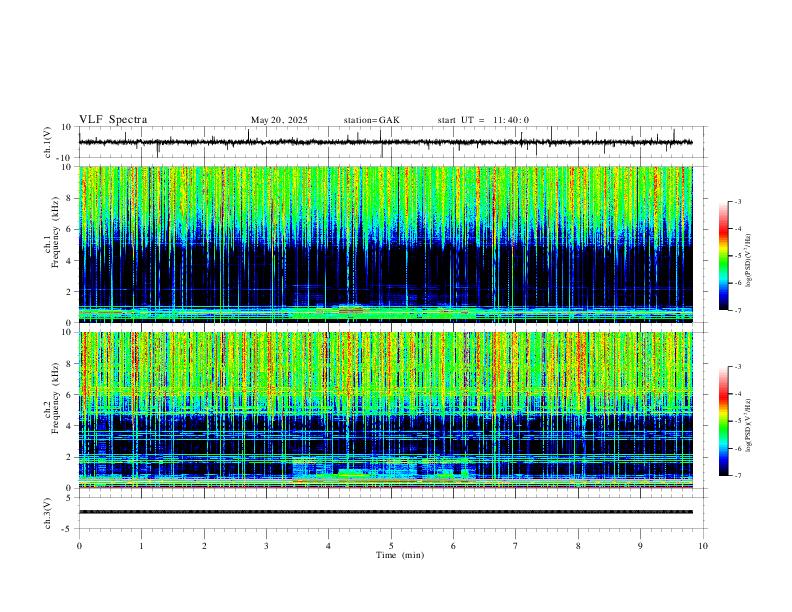Click the ch.3(V) axis "-5" tick label
This screenshot has height=612, width=792.
tap(68, 529)
